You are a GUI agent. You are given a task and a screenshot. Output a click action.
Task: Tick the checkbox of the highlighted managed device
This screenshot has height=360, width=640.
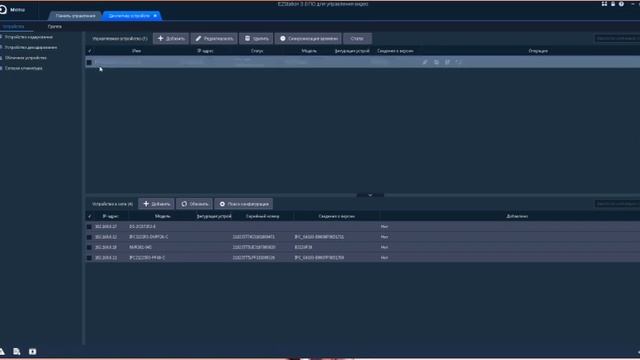coord(89,62)
